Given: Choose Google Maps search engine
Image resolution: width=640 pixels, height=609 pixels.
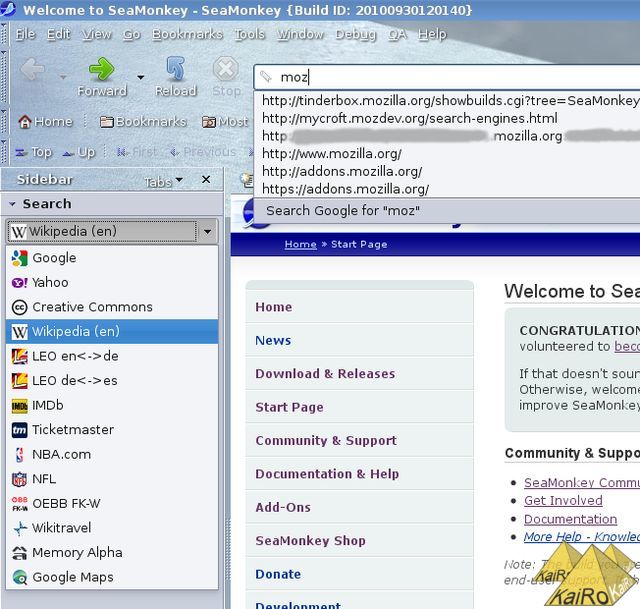Looking at the screenshot, I should click(x=112, y=577).
